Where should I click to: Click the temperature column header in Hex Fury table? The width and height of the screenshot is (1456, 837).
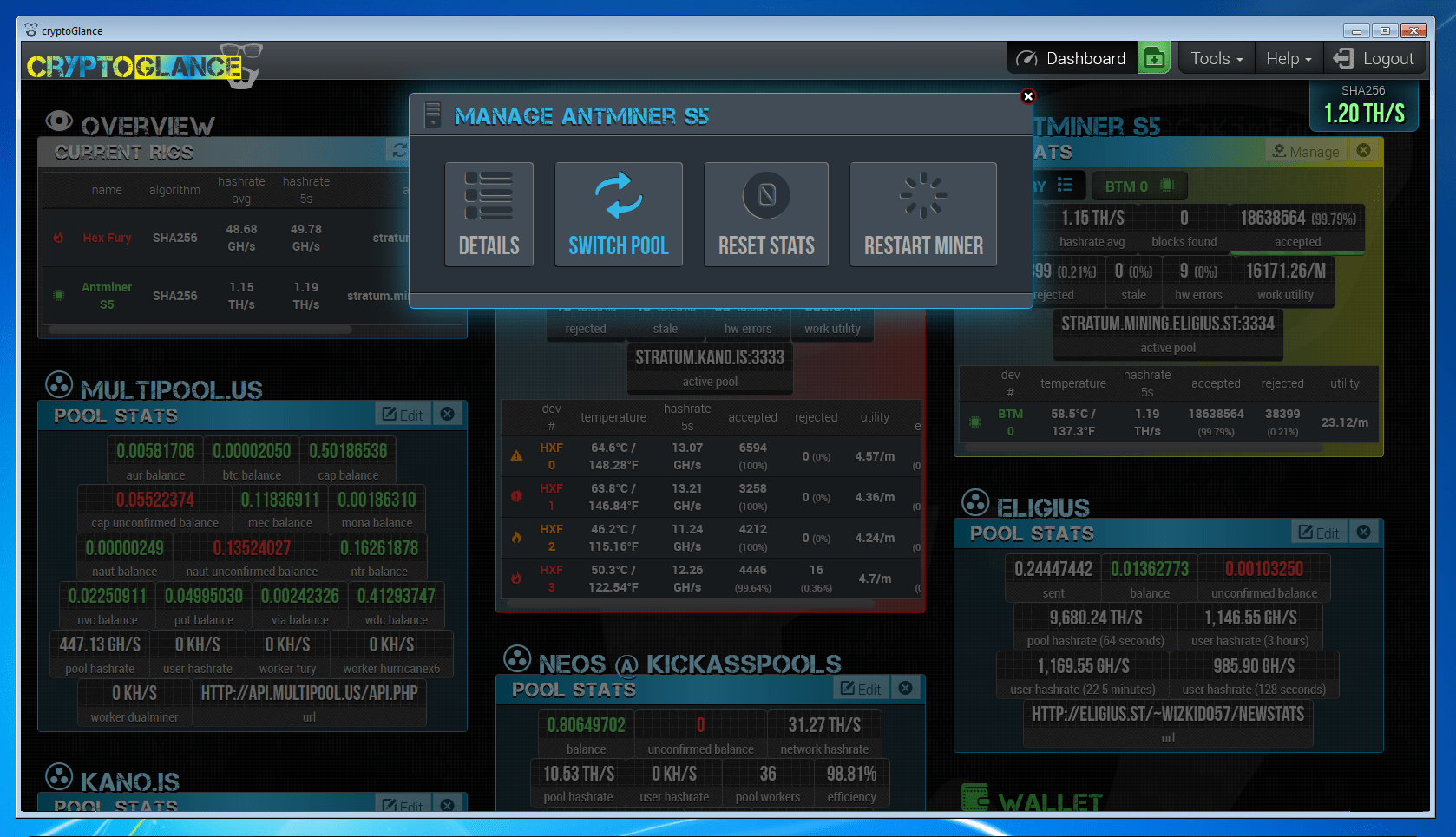click(x=613, y=417)
